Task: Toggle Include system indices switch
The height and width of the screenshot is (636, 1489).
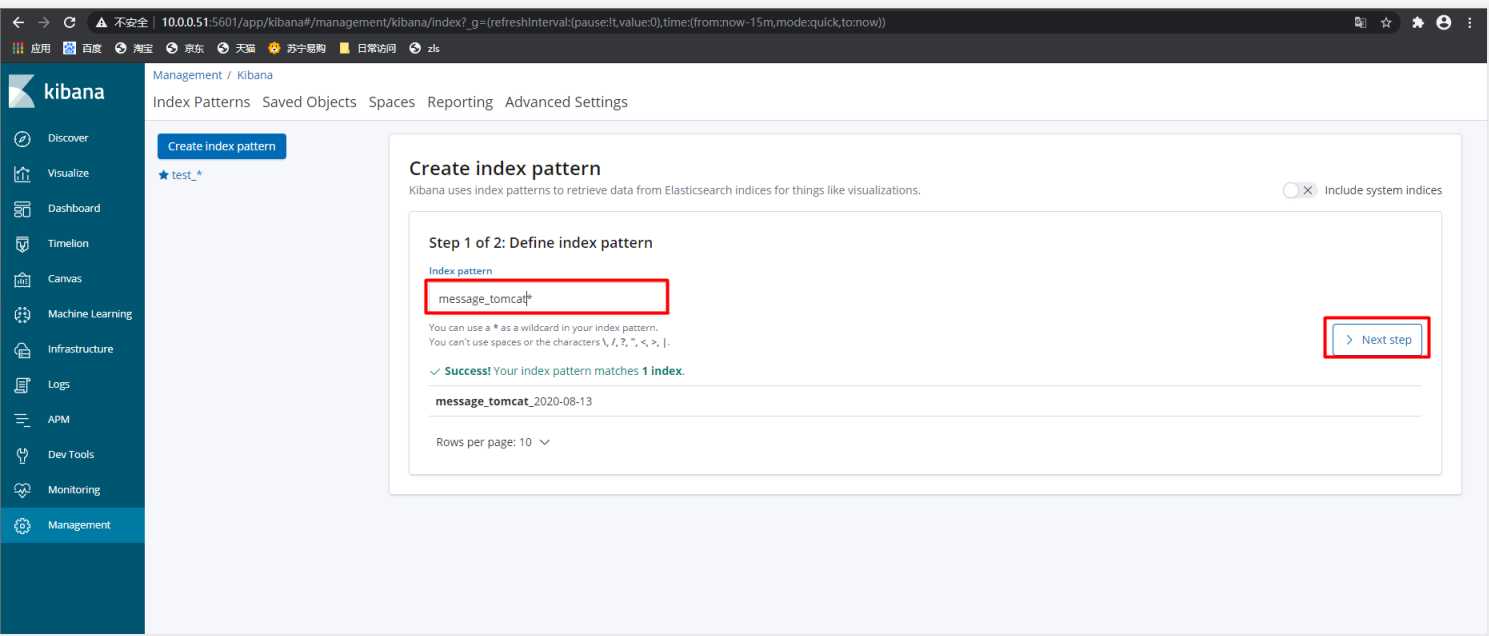Action: click(x=1299, y=190)
